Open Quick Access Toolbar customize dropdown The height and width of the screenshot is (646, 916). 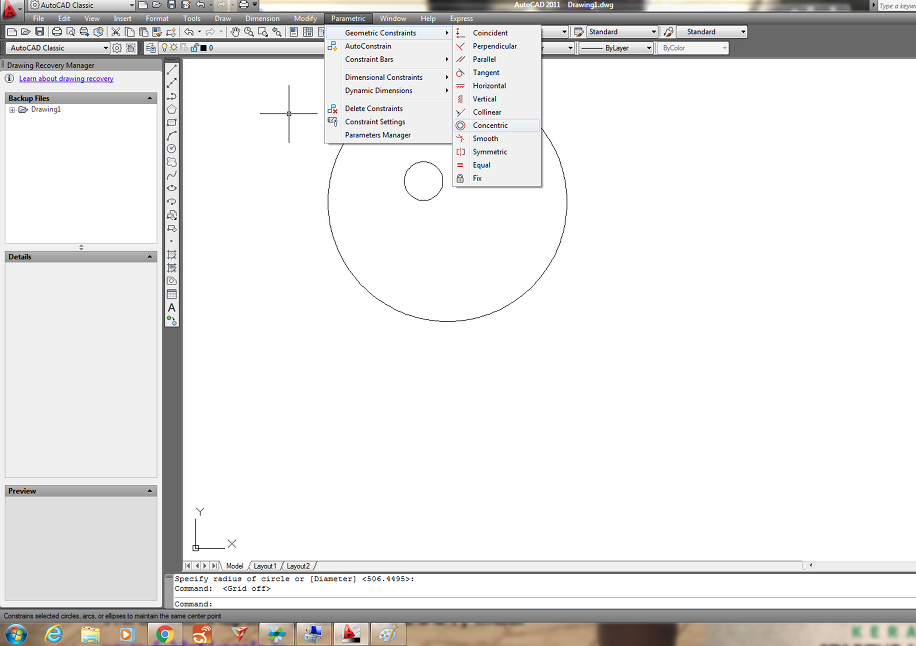click(255, 5)
